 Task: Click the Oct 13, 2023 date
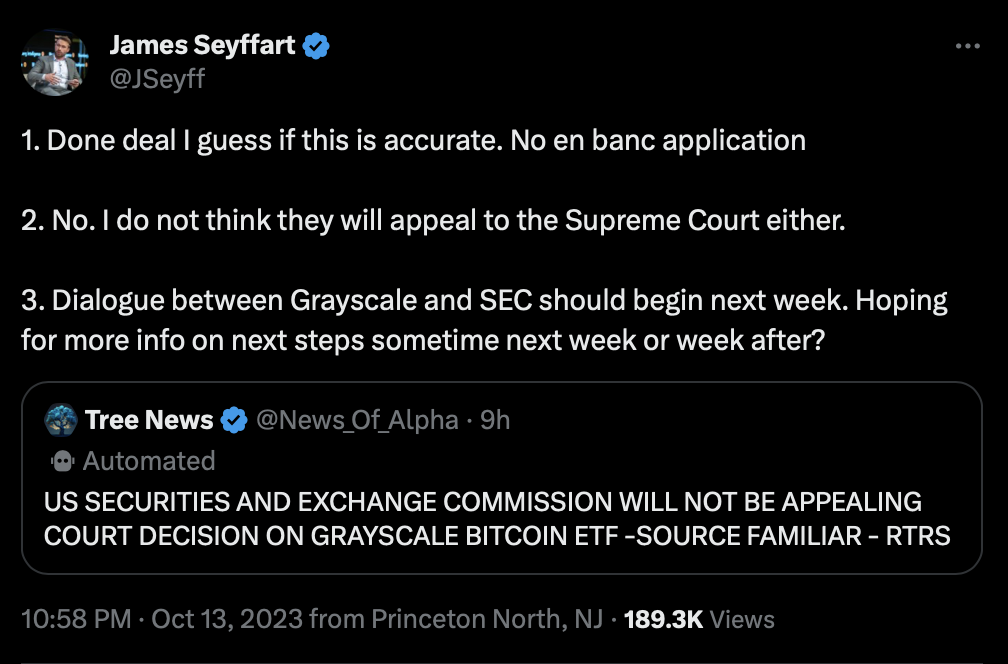[x=226, y=620]
